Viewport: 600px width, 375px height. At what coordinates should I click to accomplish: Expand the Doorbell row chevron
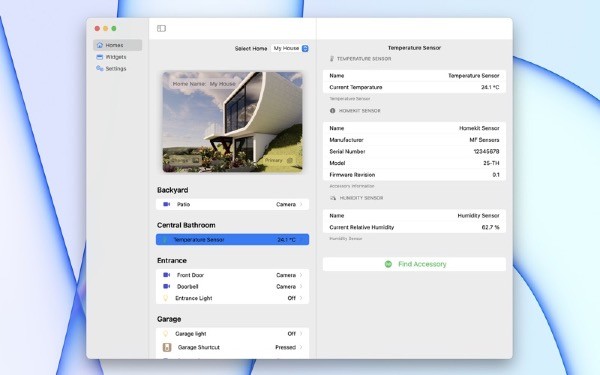click(x=301, y=287)
